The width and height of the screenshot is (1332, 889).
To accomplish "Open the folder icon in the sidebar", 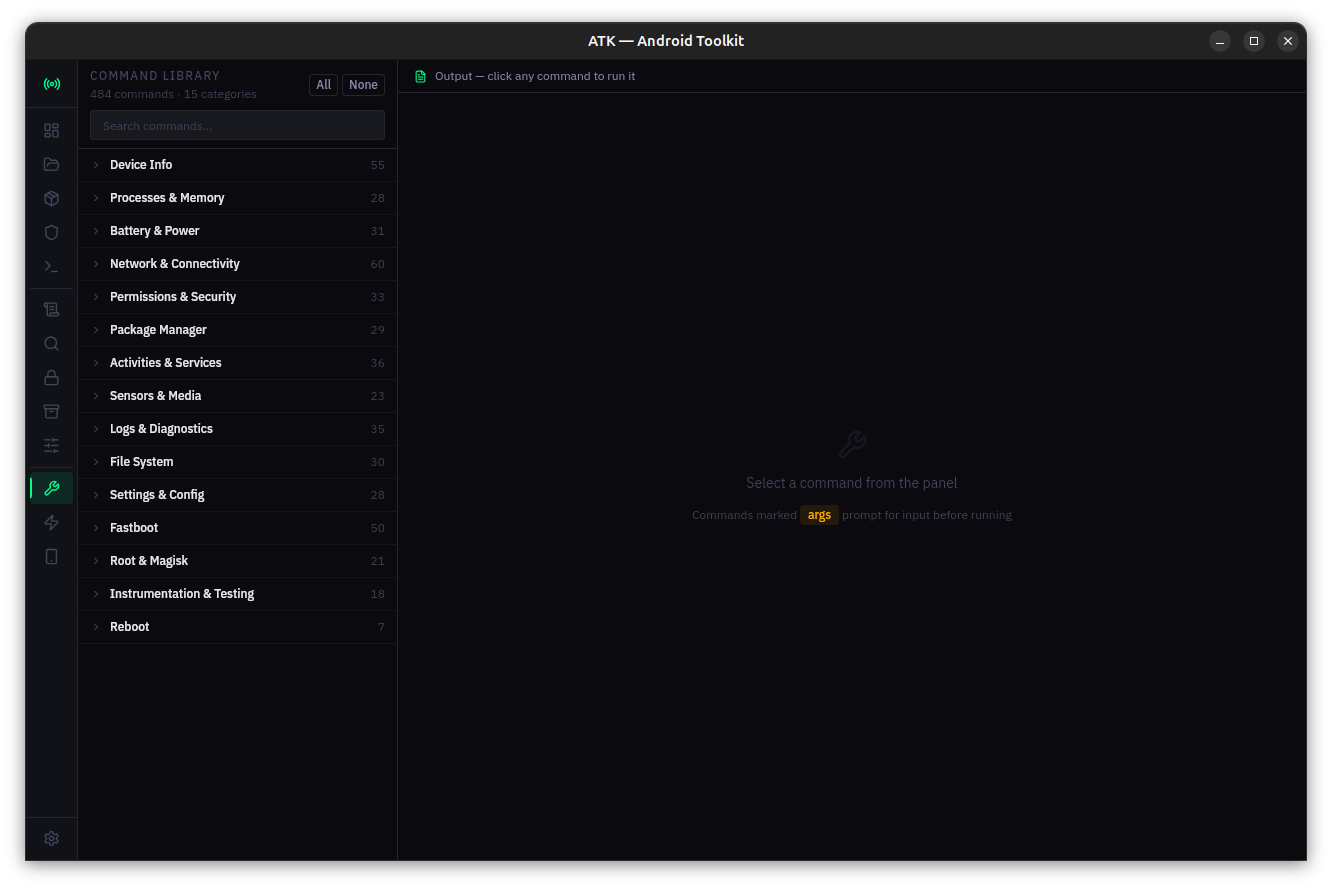I will point(52,165).
